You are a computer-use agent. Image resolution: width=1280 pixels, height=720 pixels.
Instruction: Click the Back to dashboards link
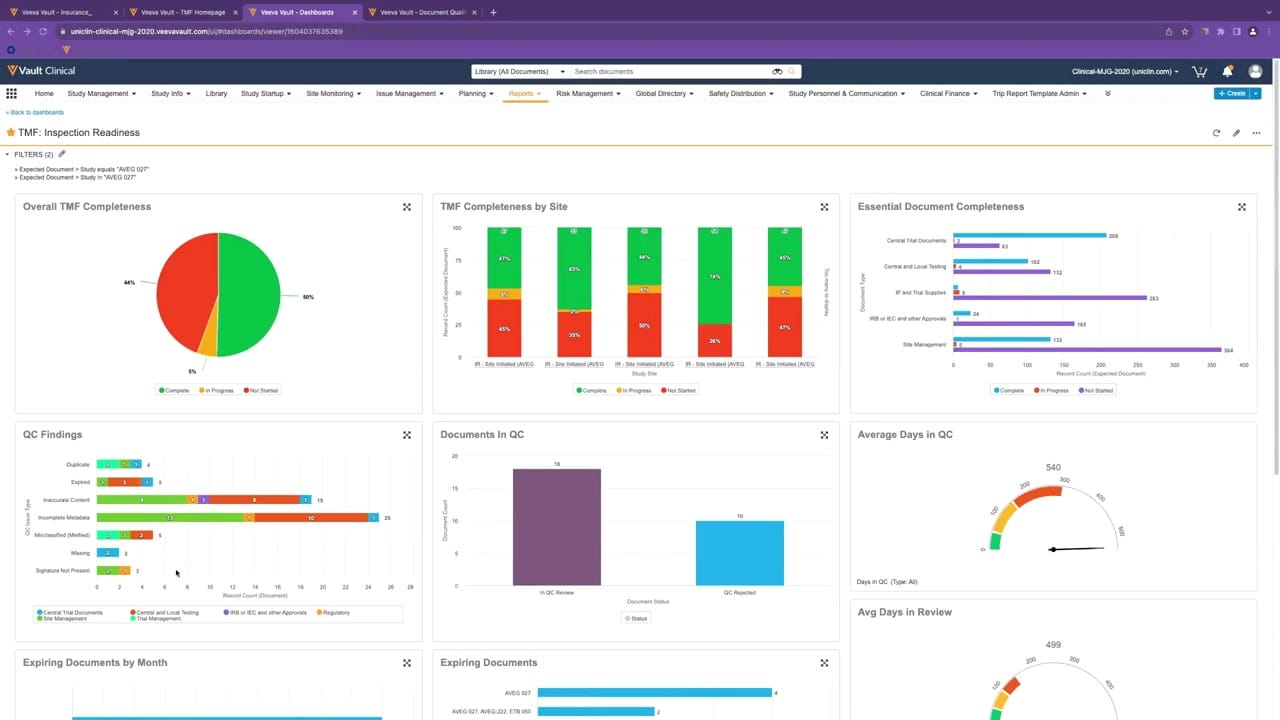(35, 112)
